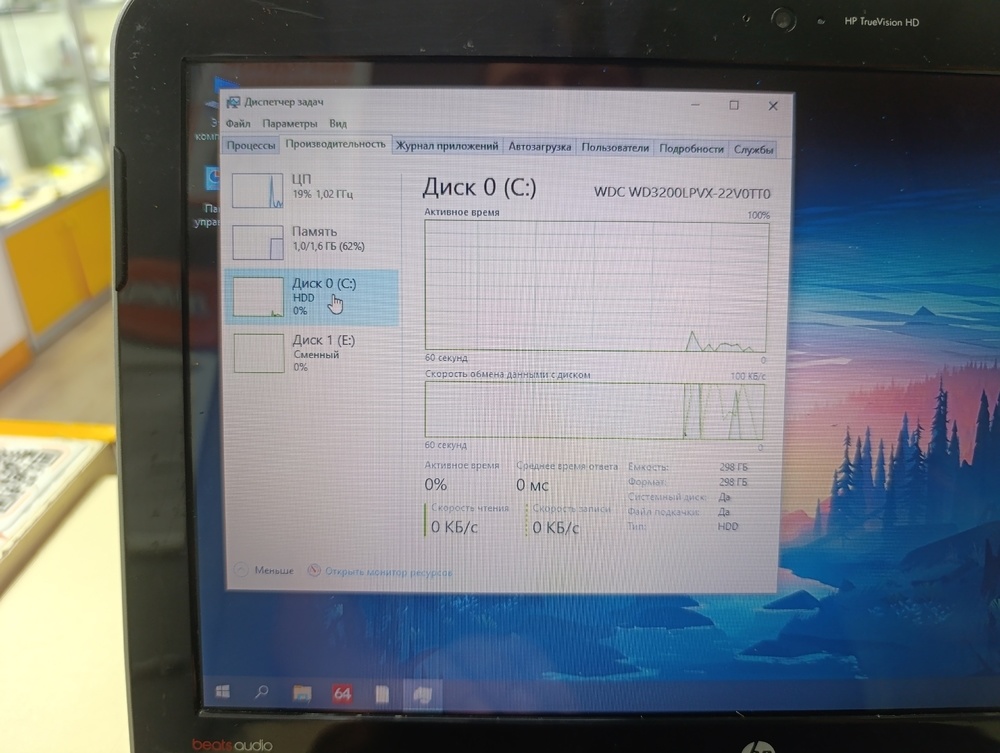This screenshot has height=753, width=1000.
Task: Select Диск 1 (E:) removable drive
Action: pos(312,353)
